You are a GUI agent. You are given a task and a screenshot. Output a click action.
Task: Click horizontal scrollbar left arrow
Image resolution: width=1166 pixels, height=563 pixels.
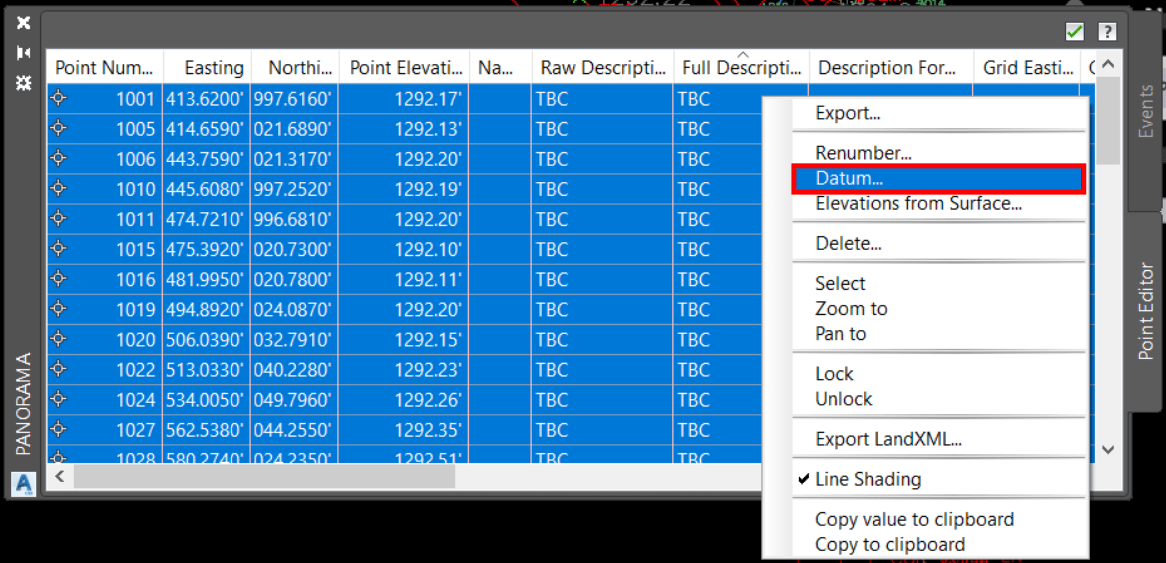coord(59,476)
